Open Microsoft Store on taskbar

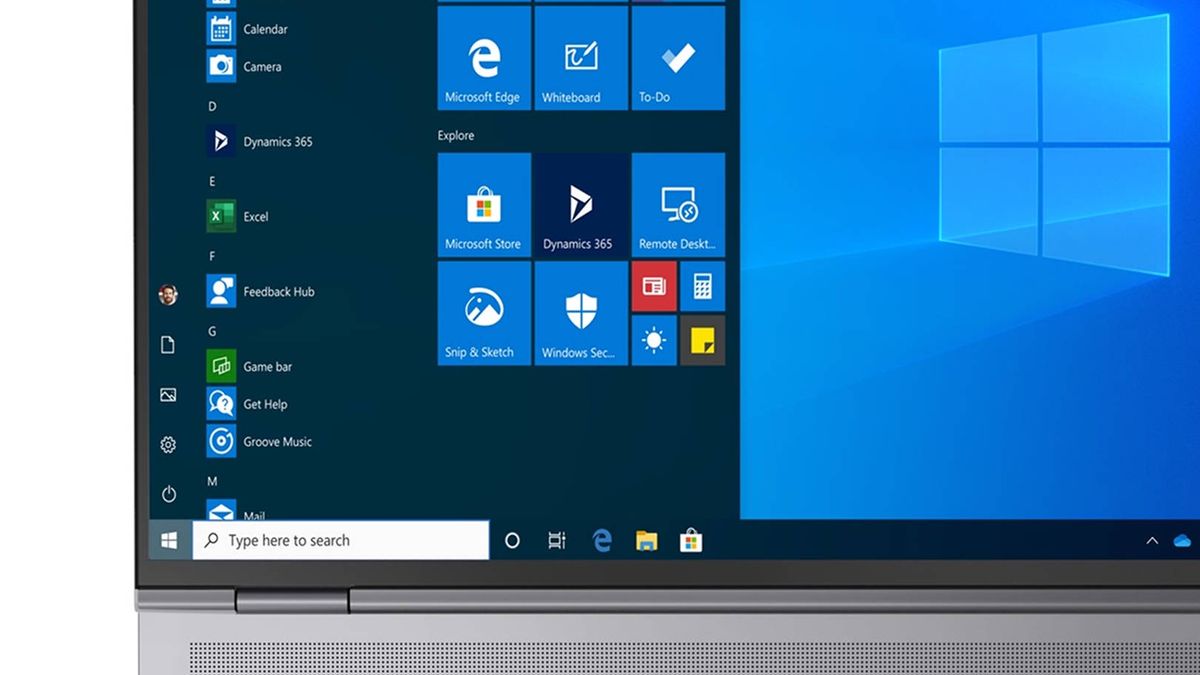coord(691,541)
